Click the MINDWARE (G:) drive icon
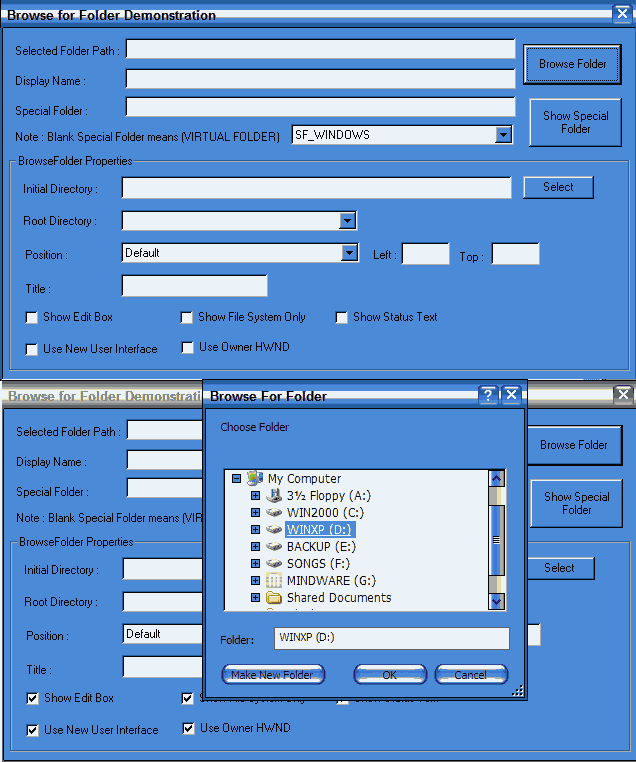 pyautogui.click(x=274, y=581)
